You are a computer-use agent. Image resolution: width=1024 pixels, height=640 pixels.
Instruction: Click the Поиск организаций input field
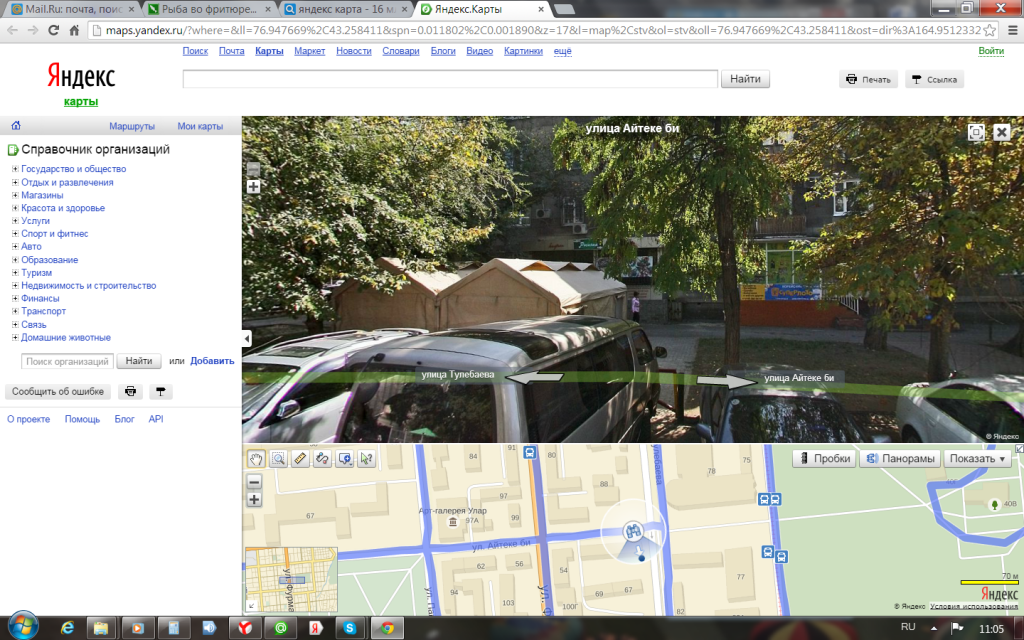click(67, 361)
